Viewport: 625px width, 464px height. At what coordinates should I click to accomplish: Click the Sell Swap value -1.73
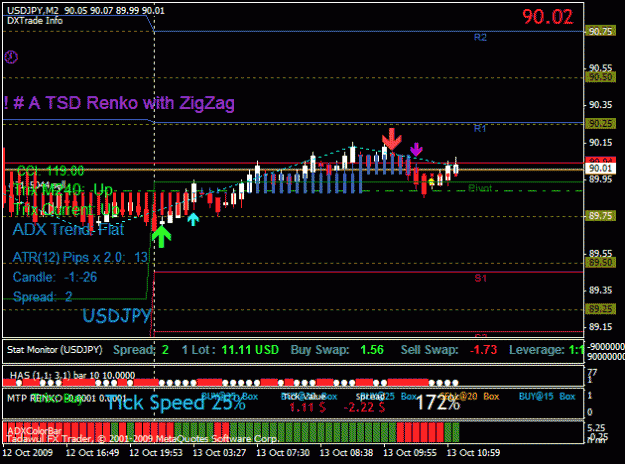[483, 350]
